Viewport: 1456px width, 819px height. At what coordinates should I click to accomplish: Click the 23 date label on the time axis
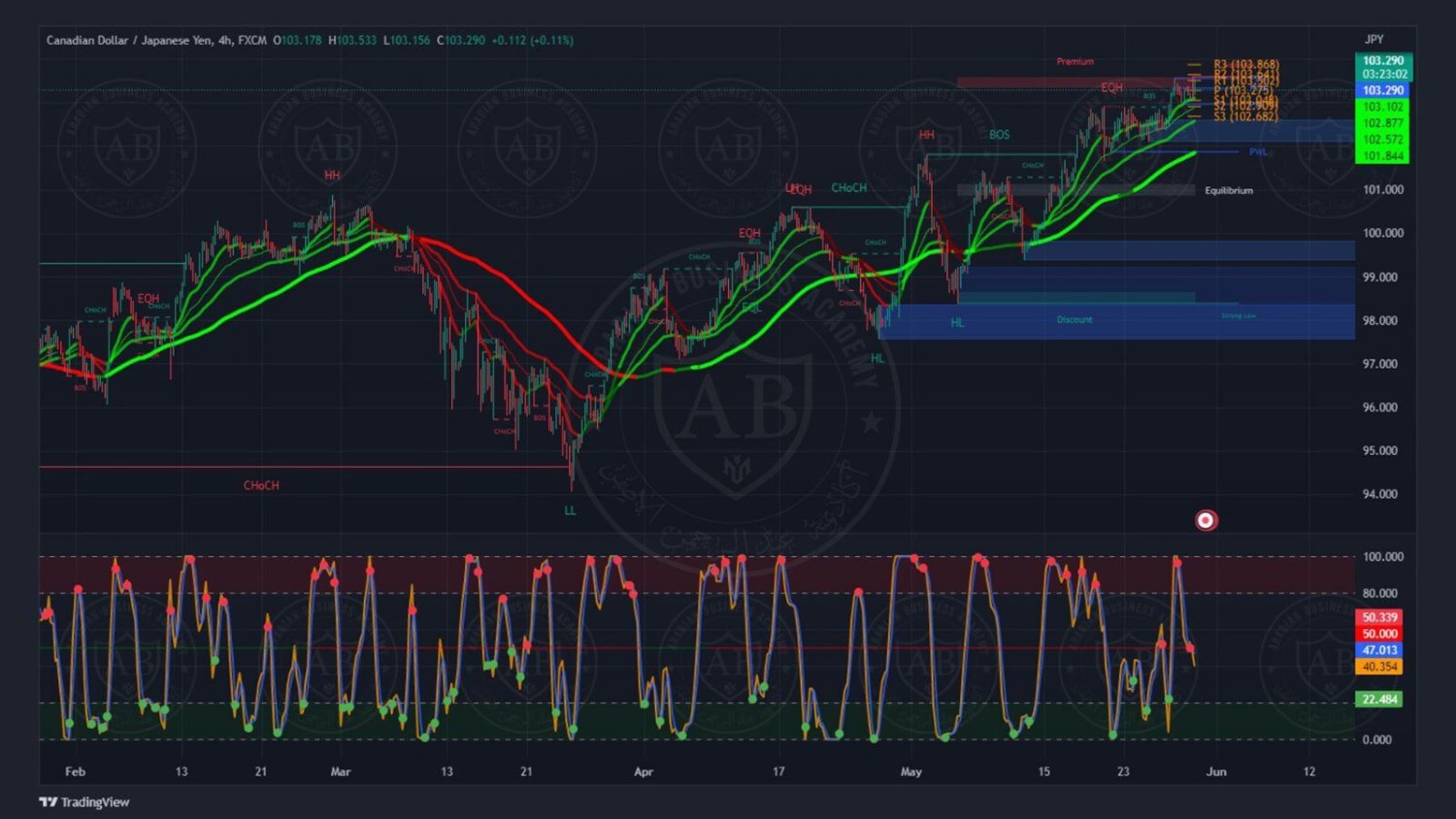tap(1123, 772)
